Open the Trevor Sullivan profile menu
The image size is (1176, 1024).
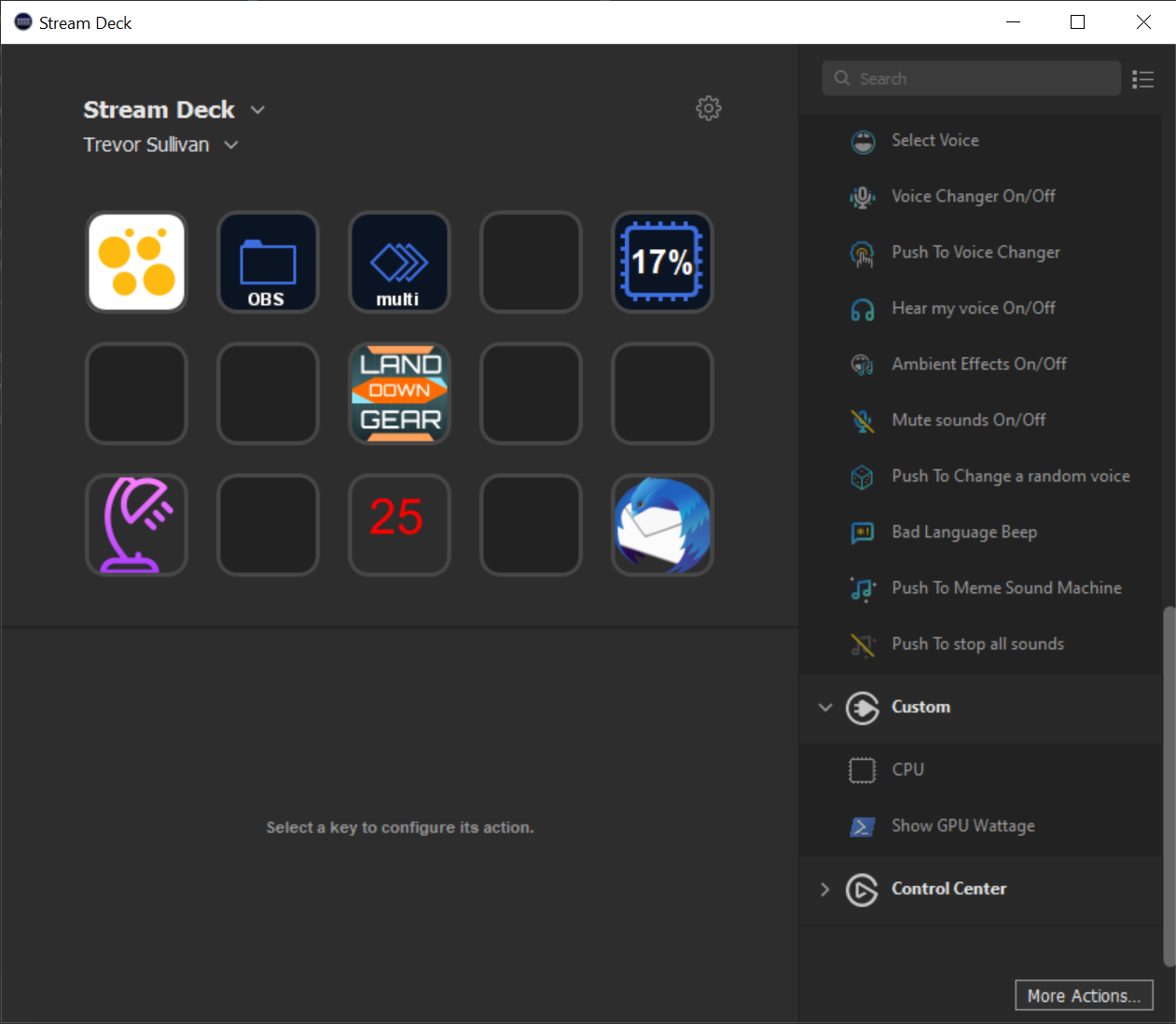(x=230, y=145)
